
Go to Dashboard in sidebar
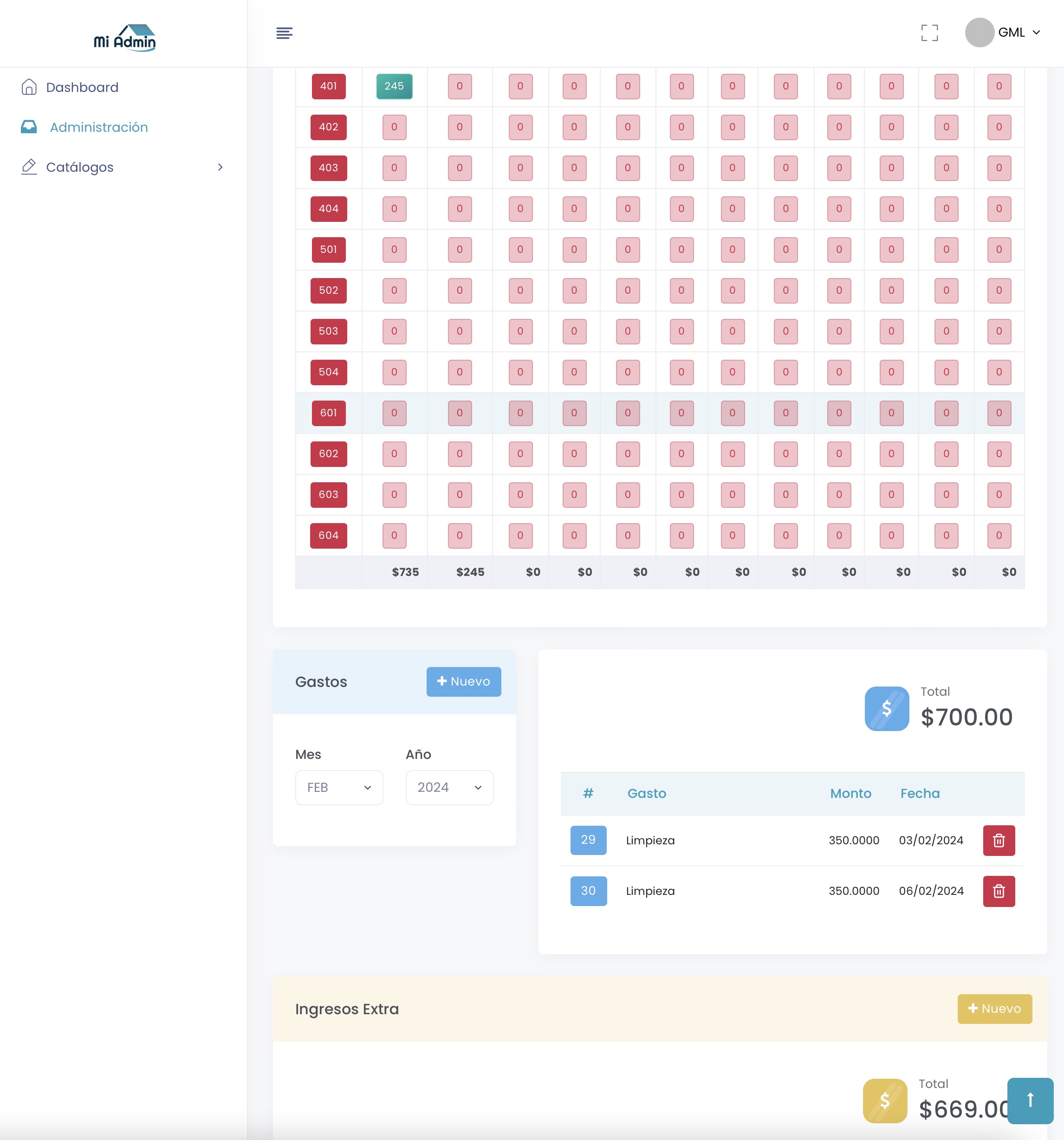[x=82, y=87]
